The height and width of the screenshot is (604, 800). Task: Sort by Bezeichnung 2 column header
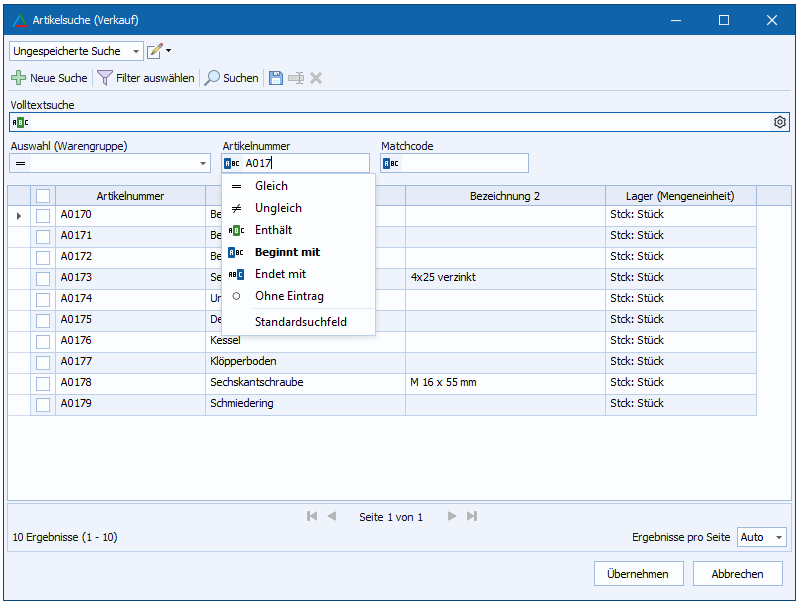pos(504,196)
